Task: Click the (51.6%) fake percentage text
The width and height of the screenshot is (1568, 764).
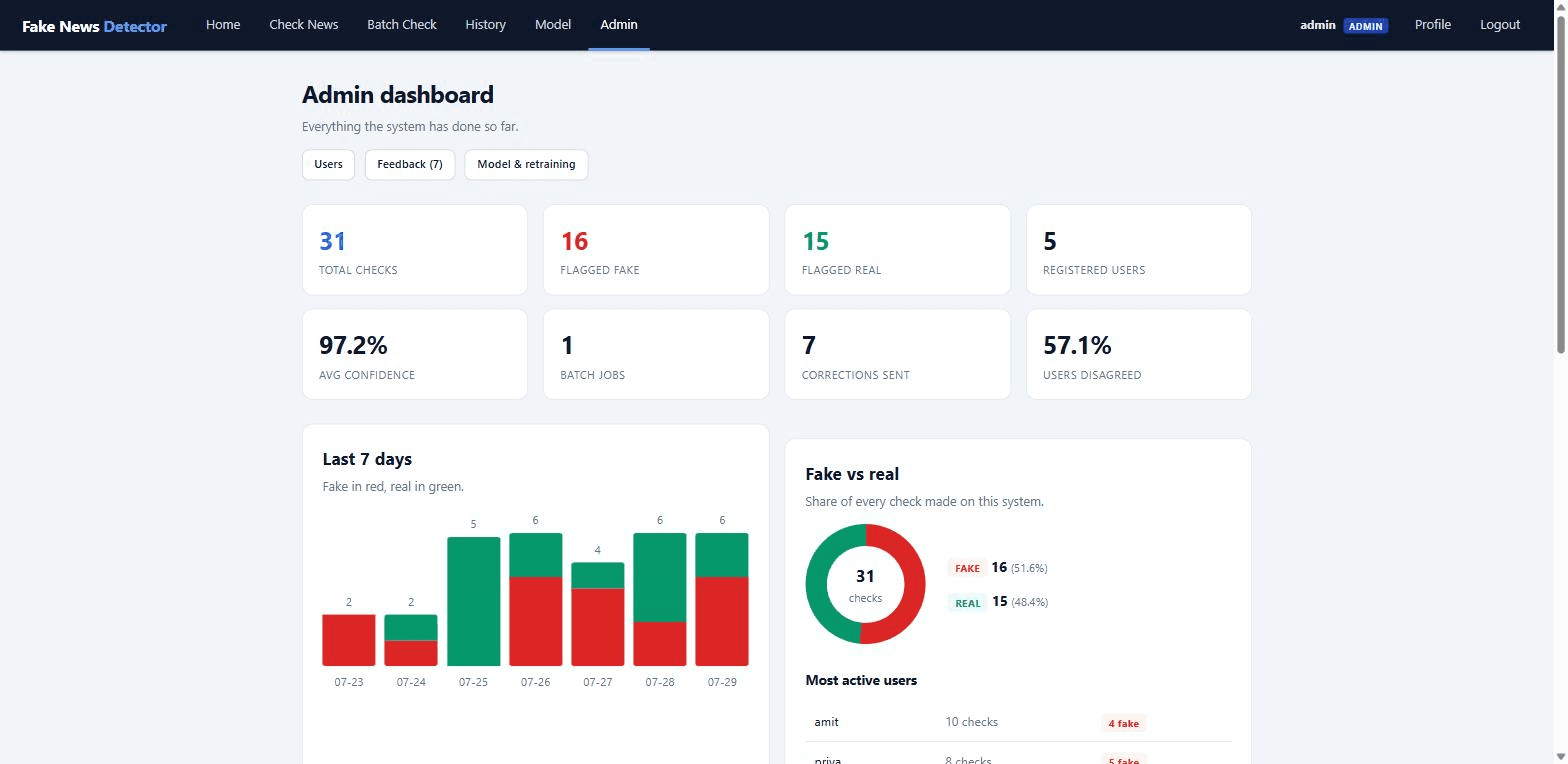Action: click(x=1029, y=568)
